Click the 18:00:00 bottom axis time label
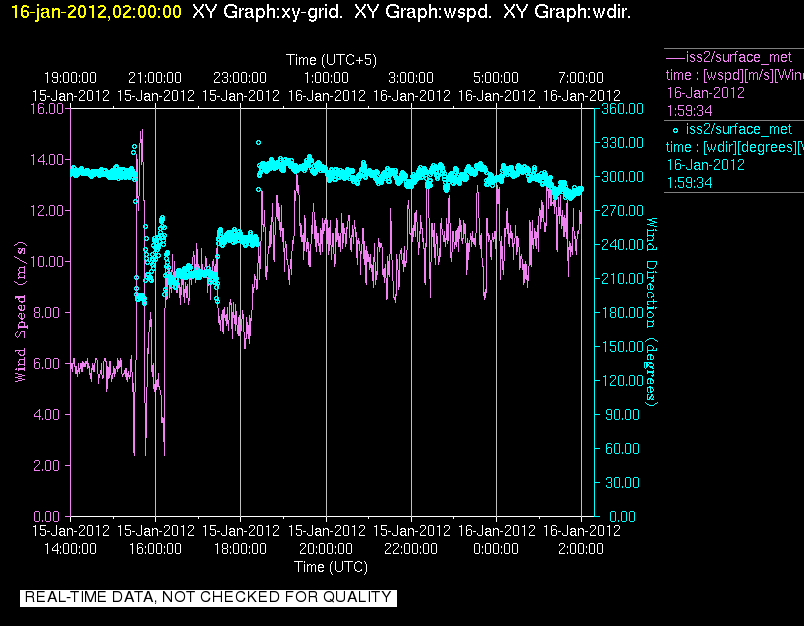 tap(240, 549)
